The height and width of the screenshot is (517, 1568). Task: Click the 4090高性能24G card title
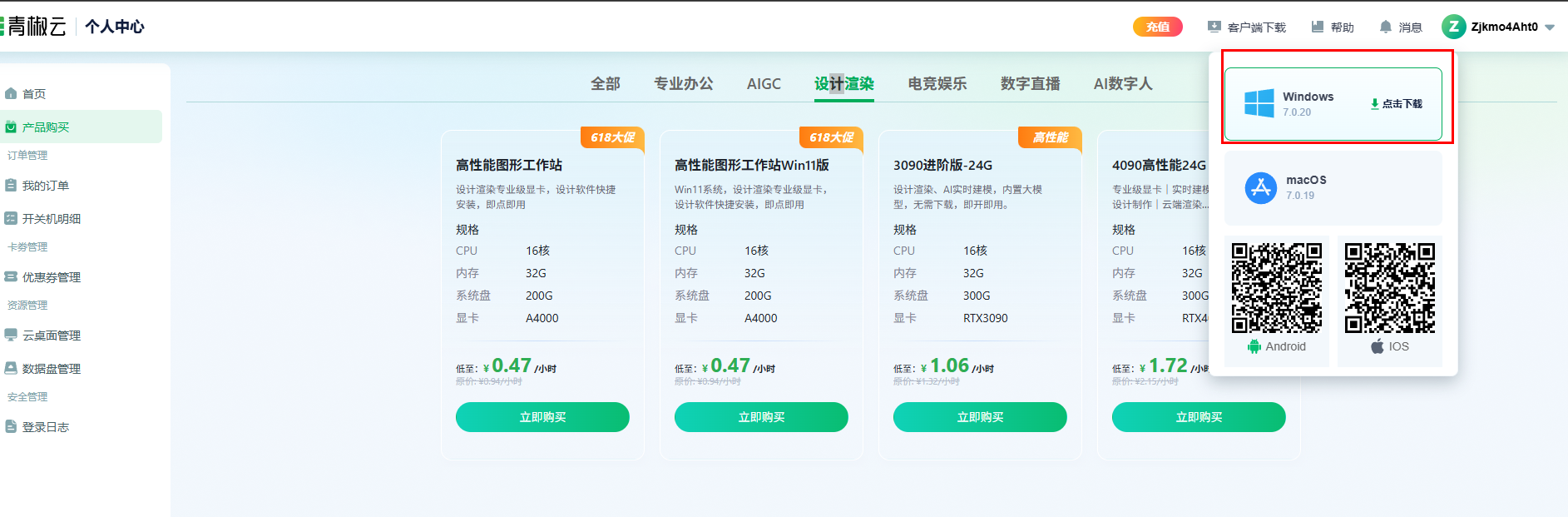click(1159, 165)
